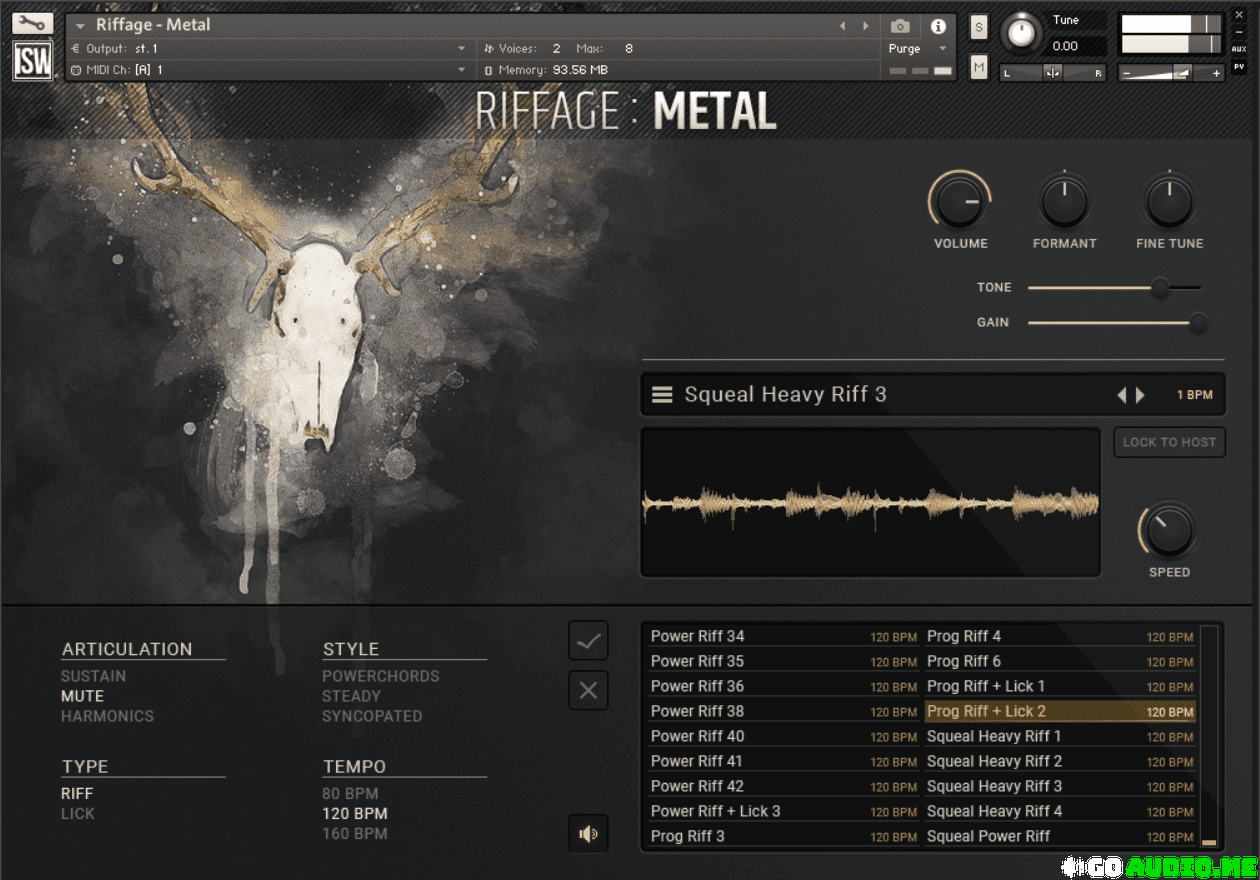Click the checkmark confirm filter icon
The image size is (1260, 880).
click(588, 641)
